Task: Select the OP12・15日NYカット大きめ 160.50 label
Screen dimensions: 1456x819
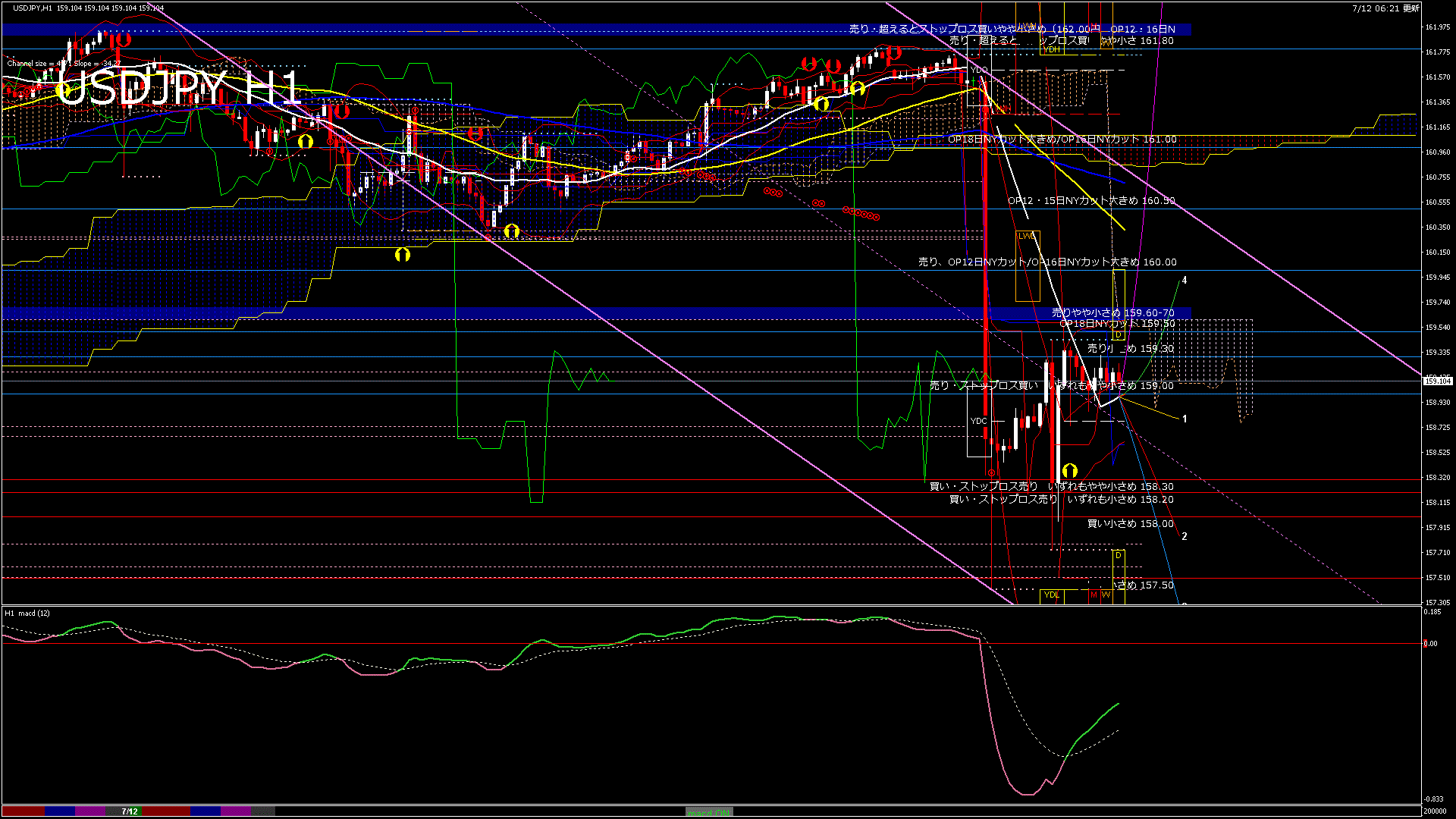Action: pyautogui.click(x=1091, y=201)
